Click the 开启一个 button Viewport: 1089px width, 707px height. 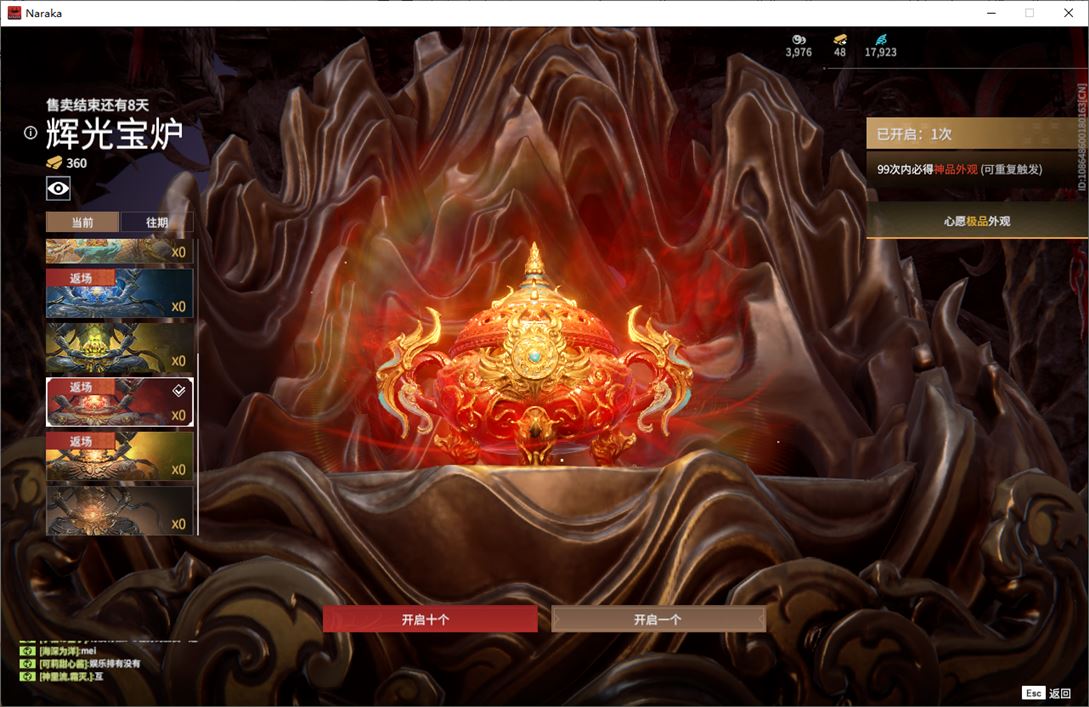(x=658, y=619)
